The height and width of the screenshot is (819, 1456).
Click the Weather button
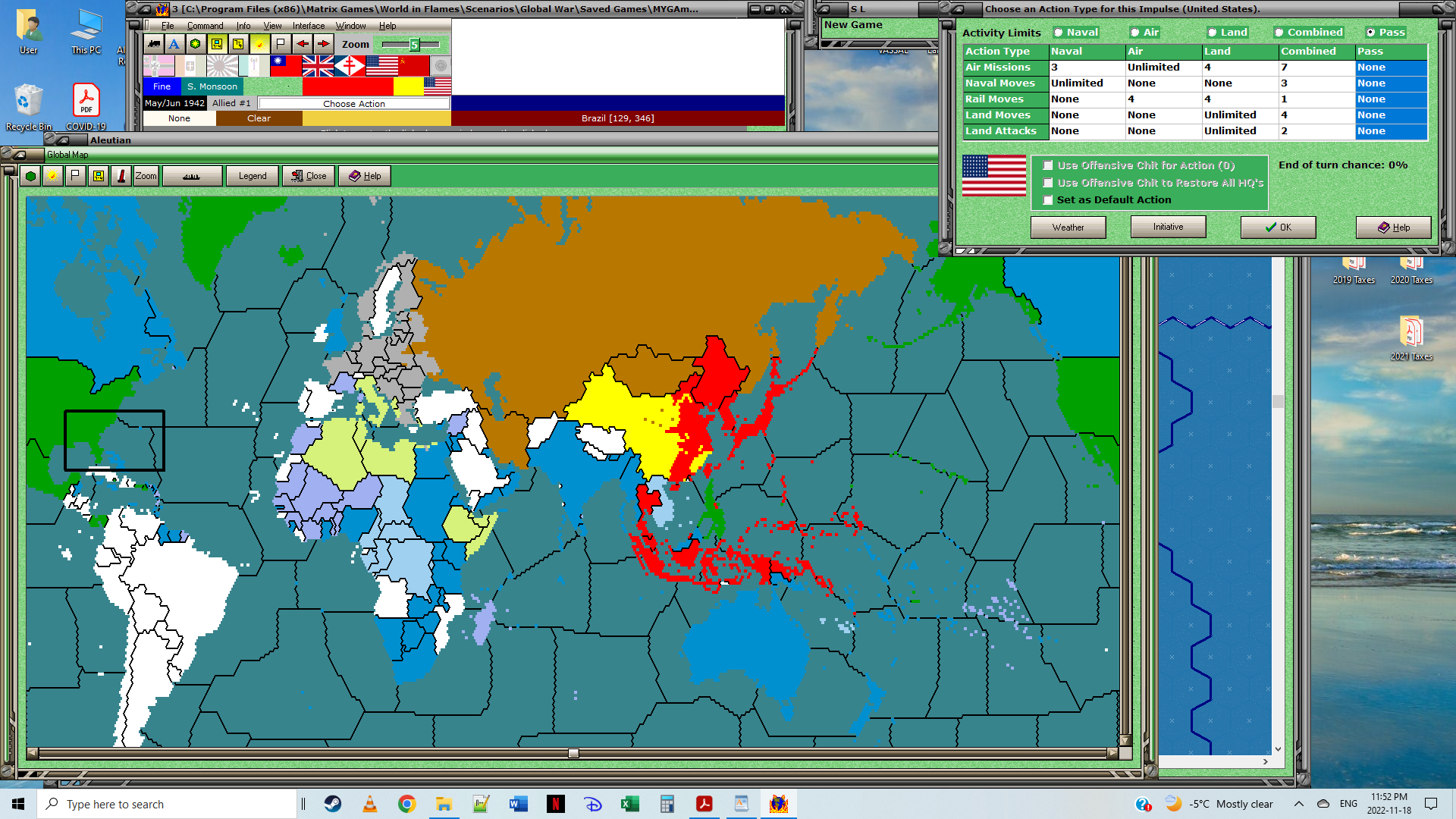1068,227
